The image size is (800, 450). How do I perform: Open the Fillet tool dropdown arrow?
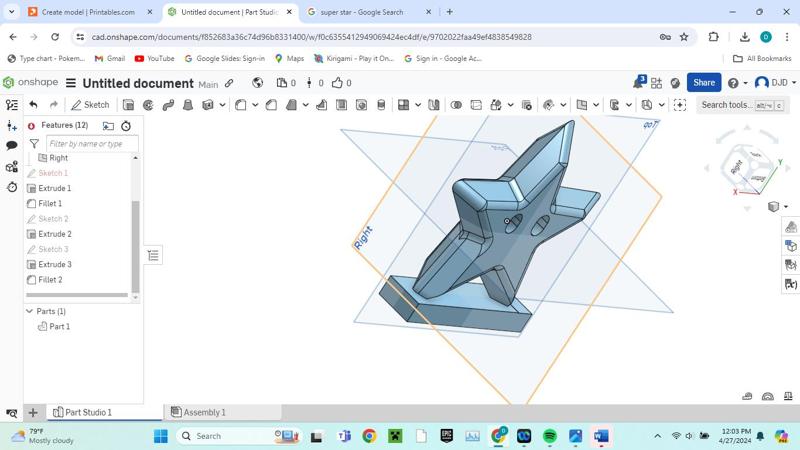(x=255, y=105)
